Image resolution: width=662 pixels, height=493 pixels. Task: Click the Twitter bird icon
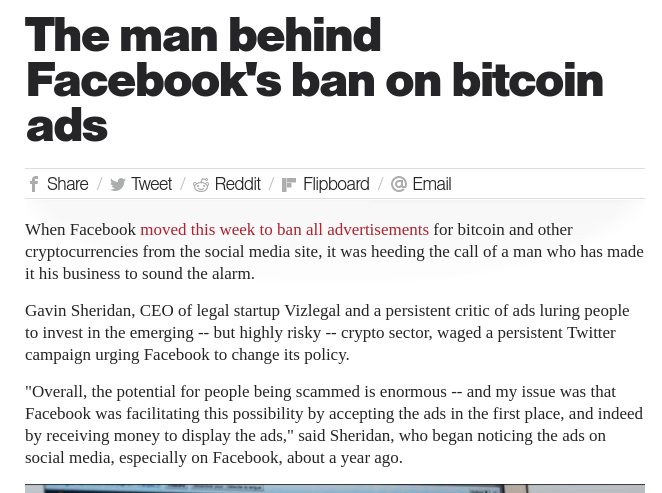(118, 184)
